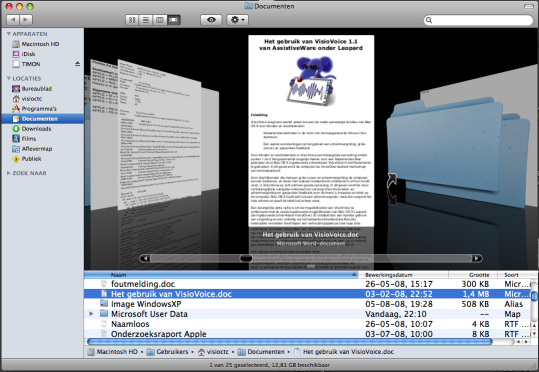The width and height of the screenshot is (539, 372).
Task: Select Cover Flow view button
Action: [174, 20]
